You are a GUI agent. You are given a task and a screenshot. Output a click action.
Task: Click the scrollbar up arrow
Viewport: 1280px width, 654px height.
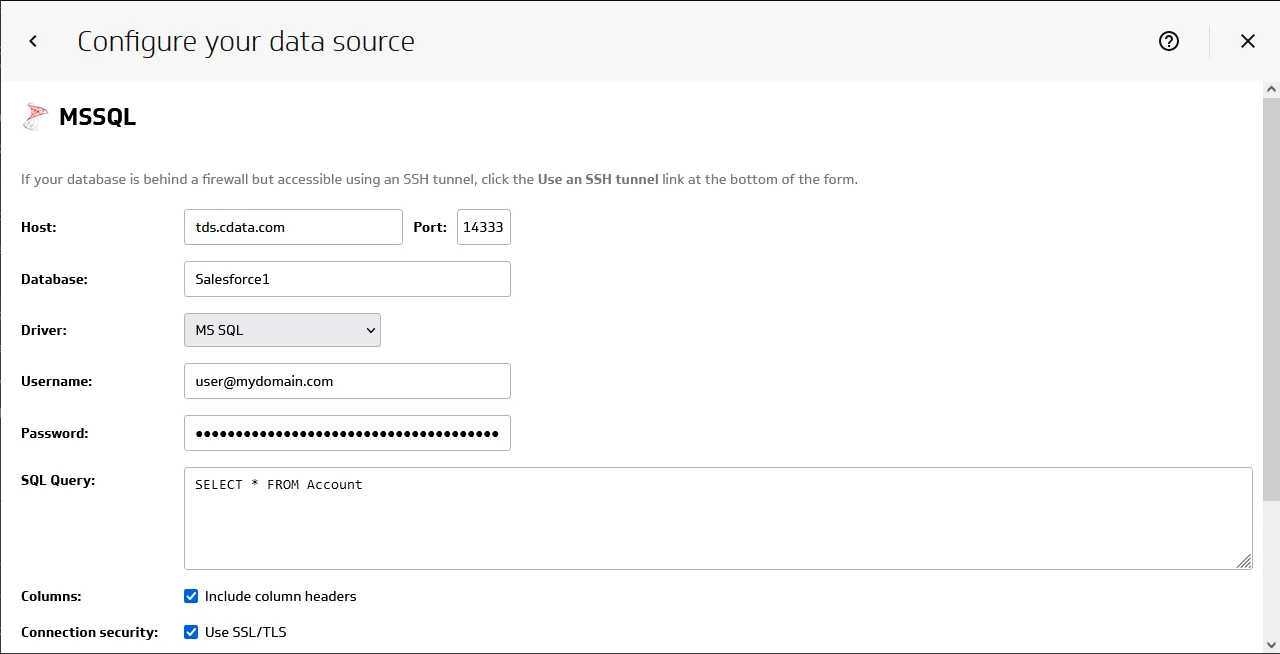click(1270, 90)
